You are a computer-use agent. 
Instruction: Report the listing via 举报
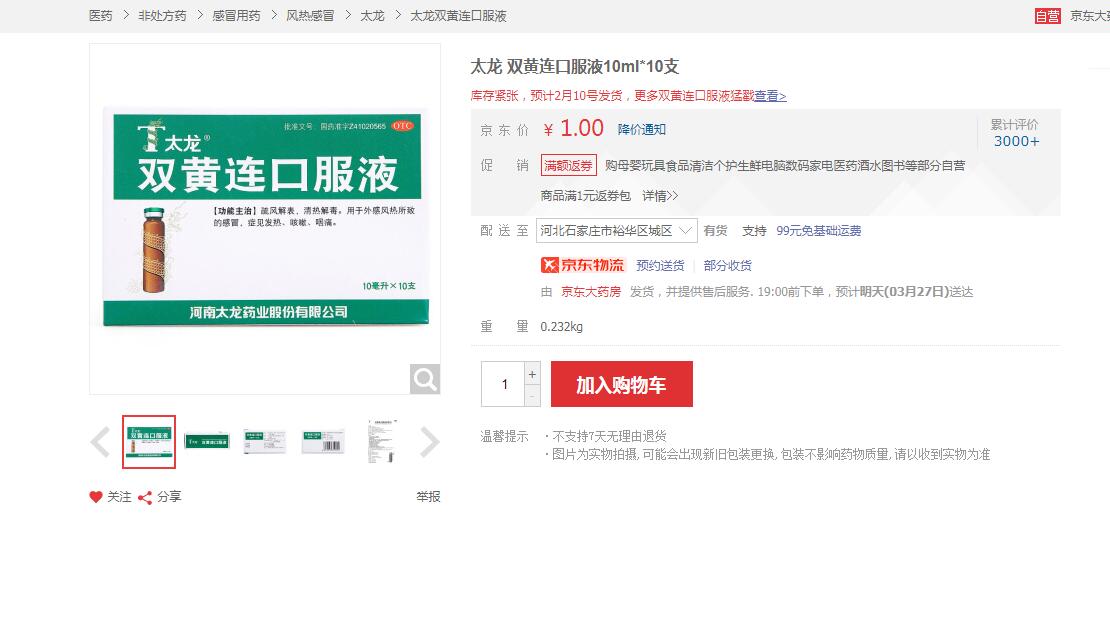[428, 497]
